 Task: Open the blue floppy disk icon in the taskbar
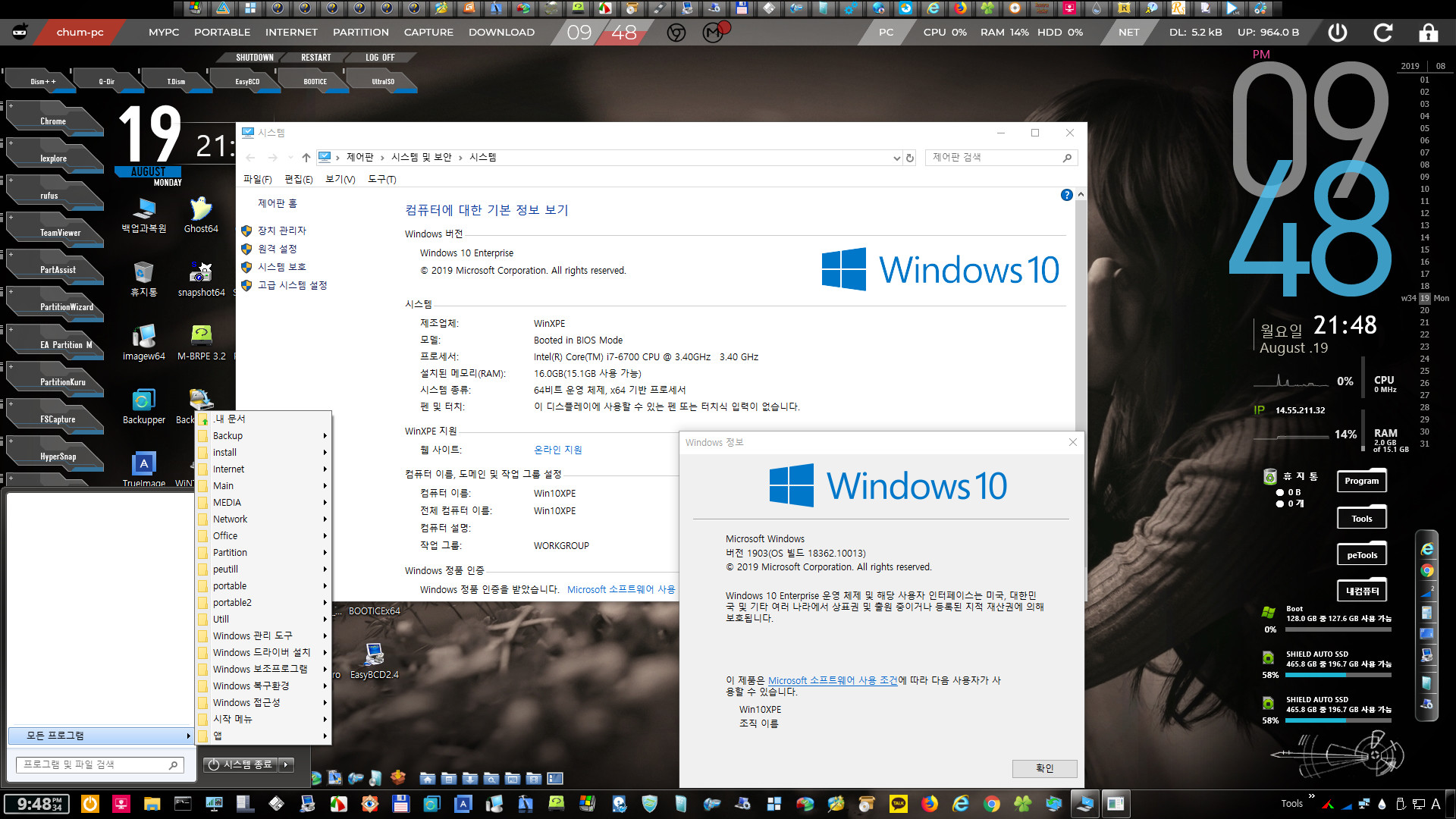(400, 804)
